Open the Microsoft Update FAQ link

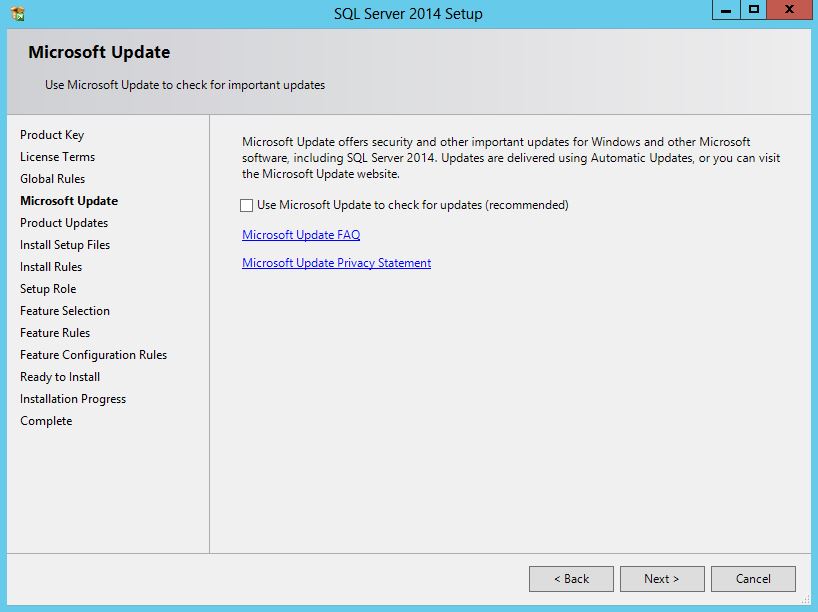[x=301, y=235]
